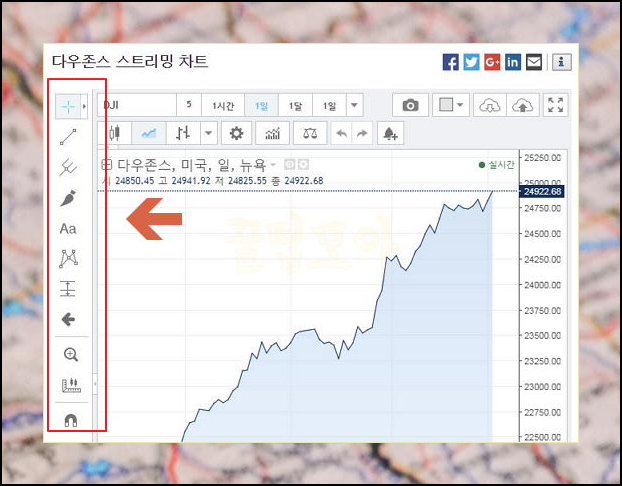This screenshot has height=486, width=622.
Task: Open the compare symbols scale icon
Action: (x=310, y=133)
